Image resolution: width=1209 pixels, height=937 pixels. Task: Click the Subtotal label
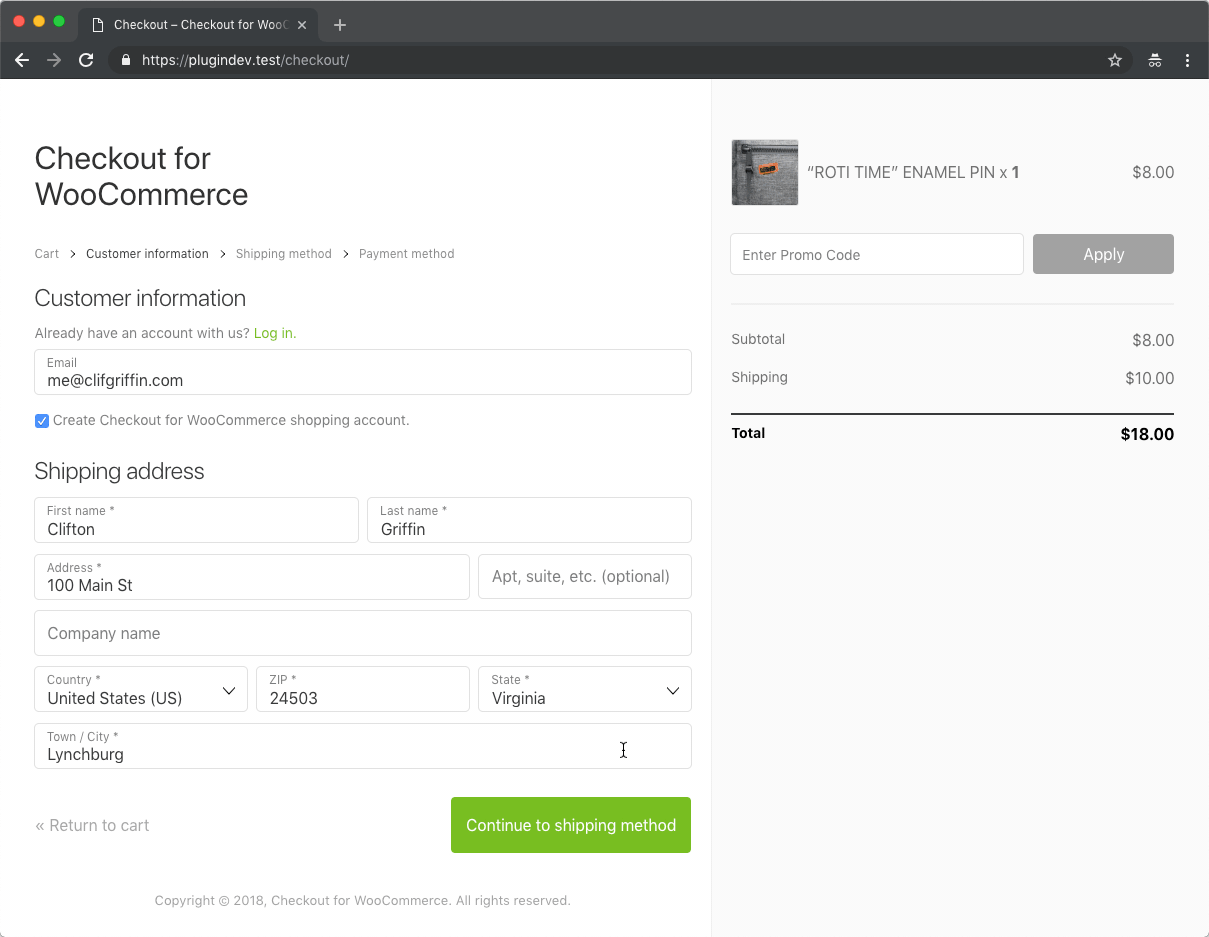click(x=758, y=339)
